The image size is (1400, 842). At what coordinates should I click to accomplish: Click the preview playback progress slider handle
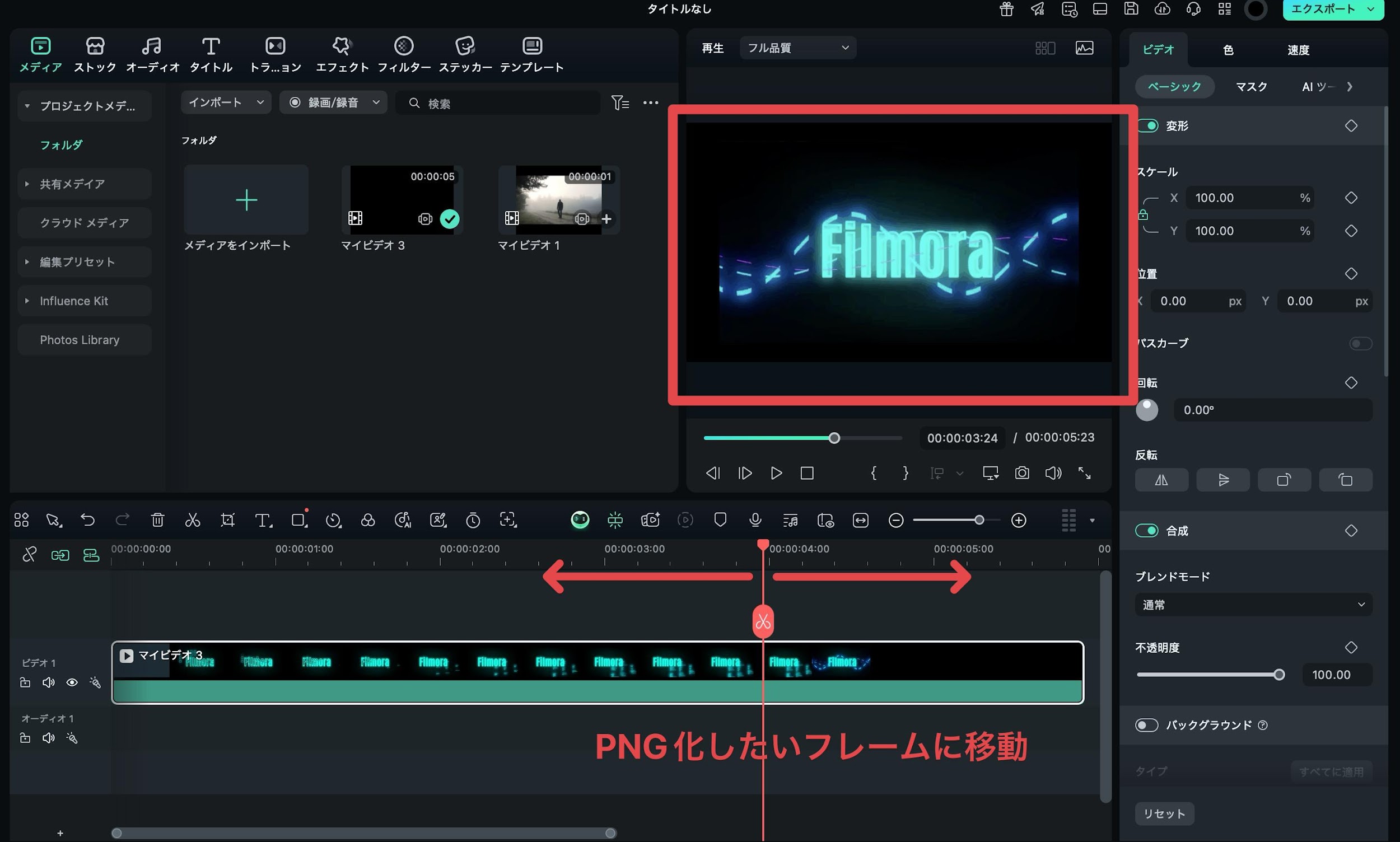coord(834,438)
